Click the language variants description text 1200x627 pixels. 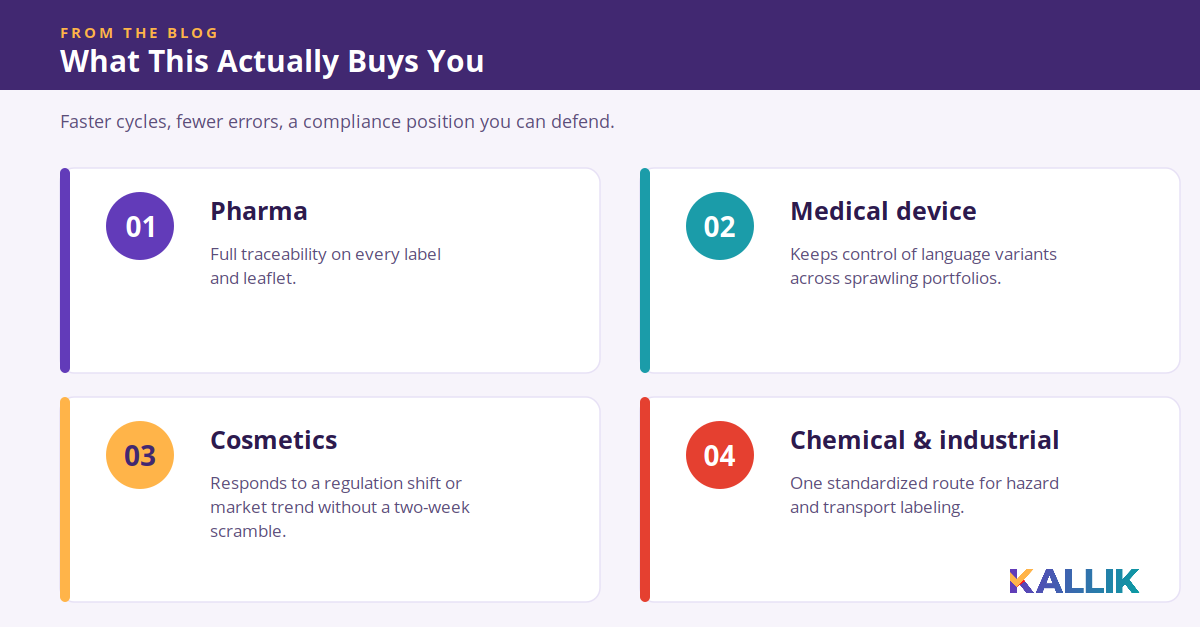[x=923, y=266]
